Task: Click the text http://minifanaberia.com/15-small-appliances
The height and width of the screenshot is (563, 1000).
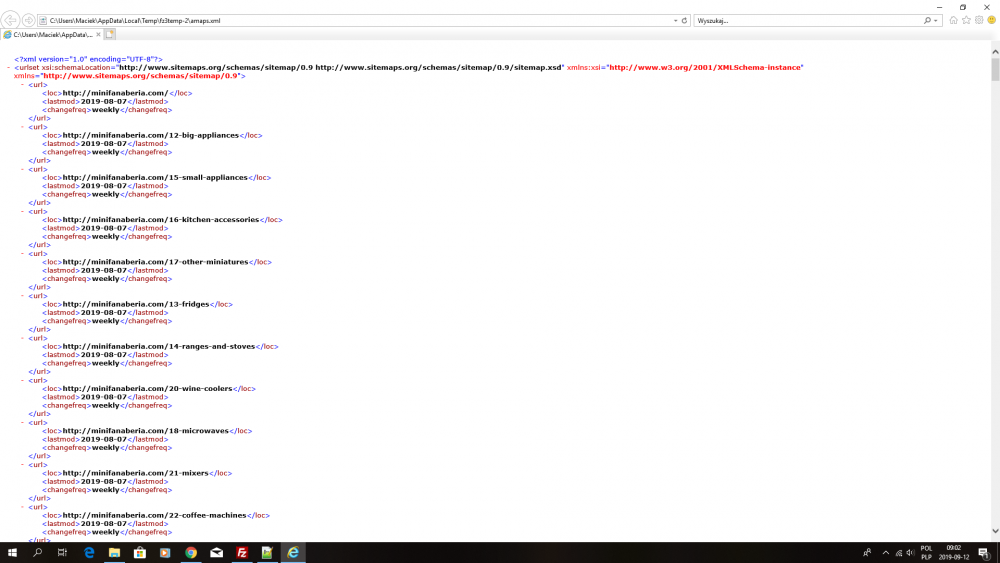Action: [155, 177]
